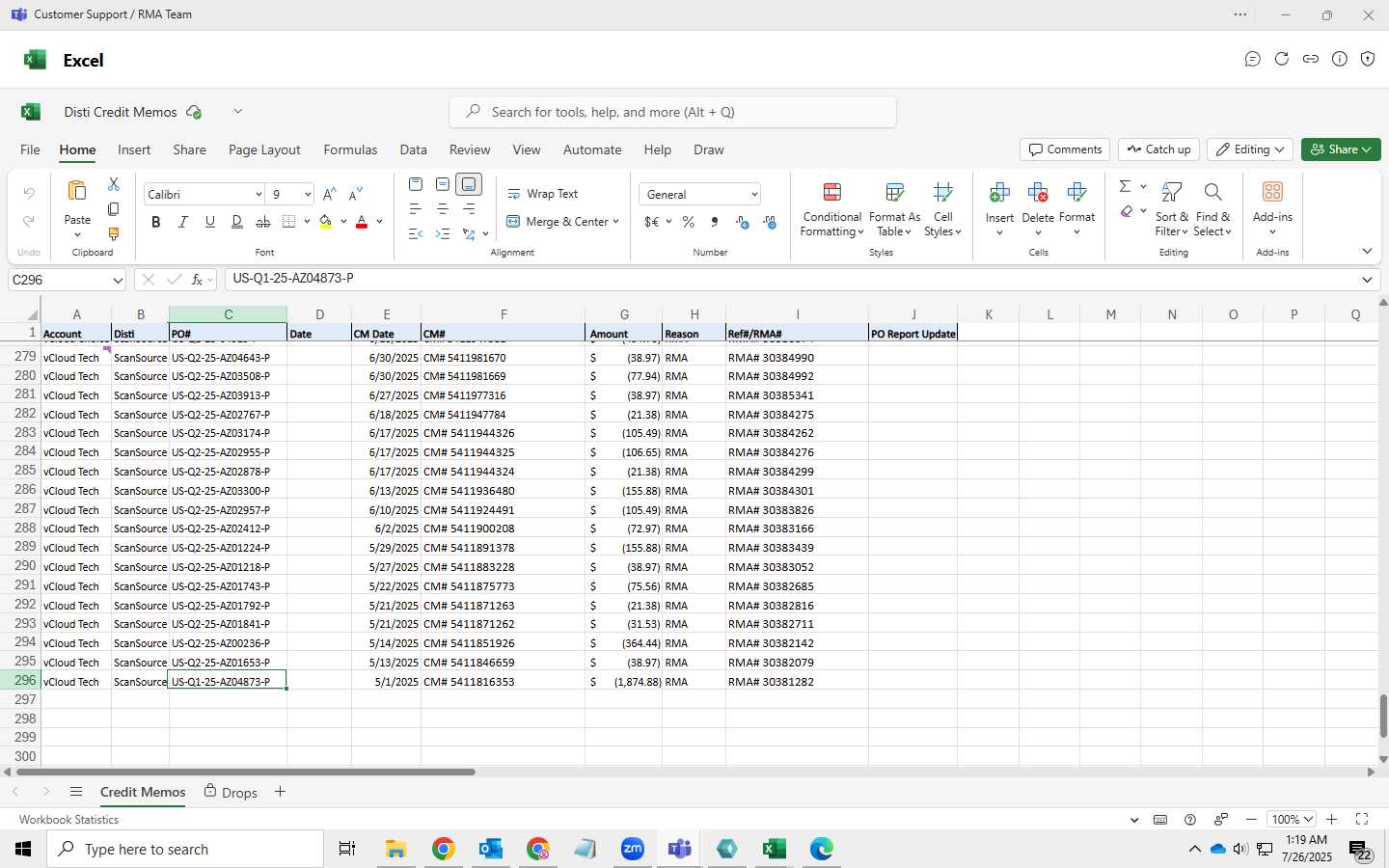
Task: Toggle Wrap Text
Action: (x=543, y=194)
